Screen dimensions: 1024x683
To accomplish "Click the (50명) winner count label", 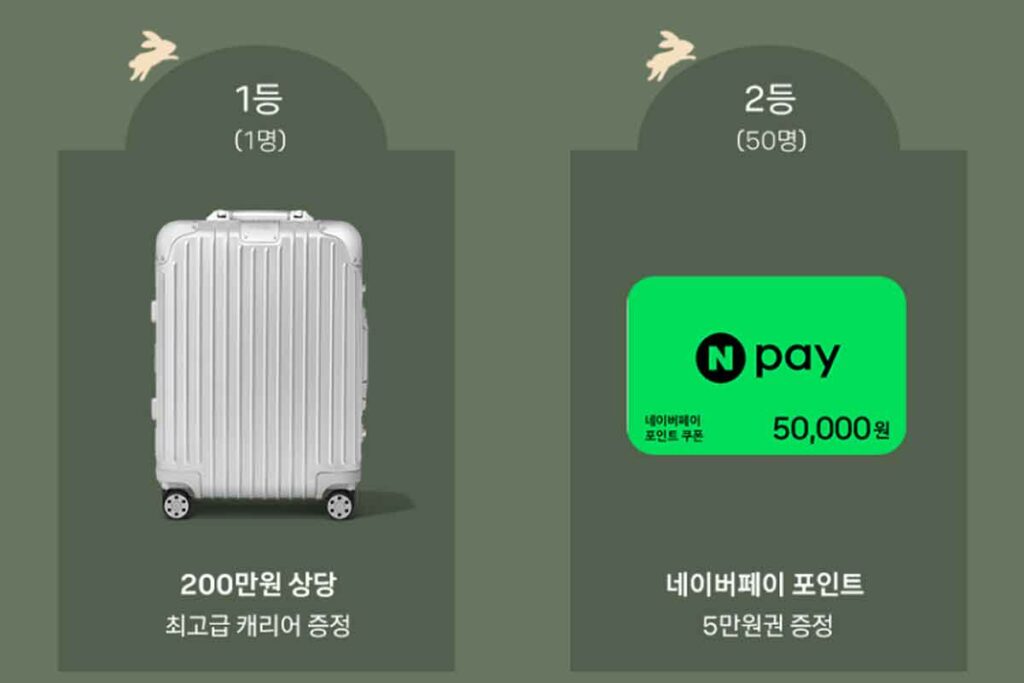I will (x=771, y=140).
